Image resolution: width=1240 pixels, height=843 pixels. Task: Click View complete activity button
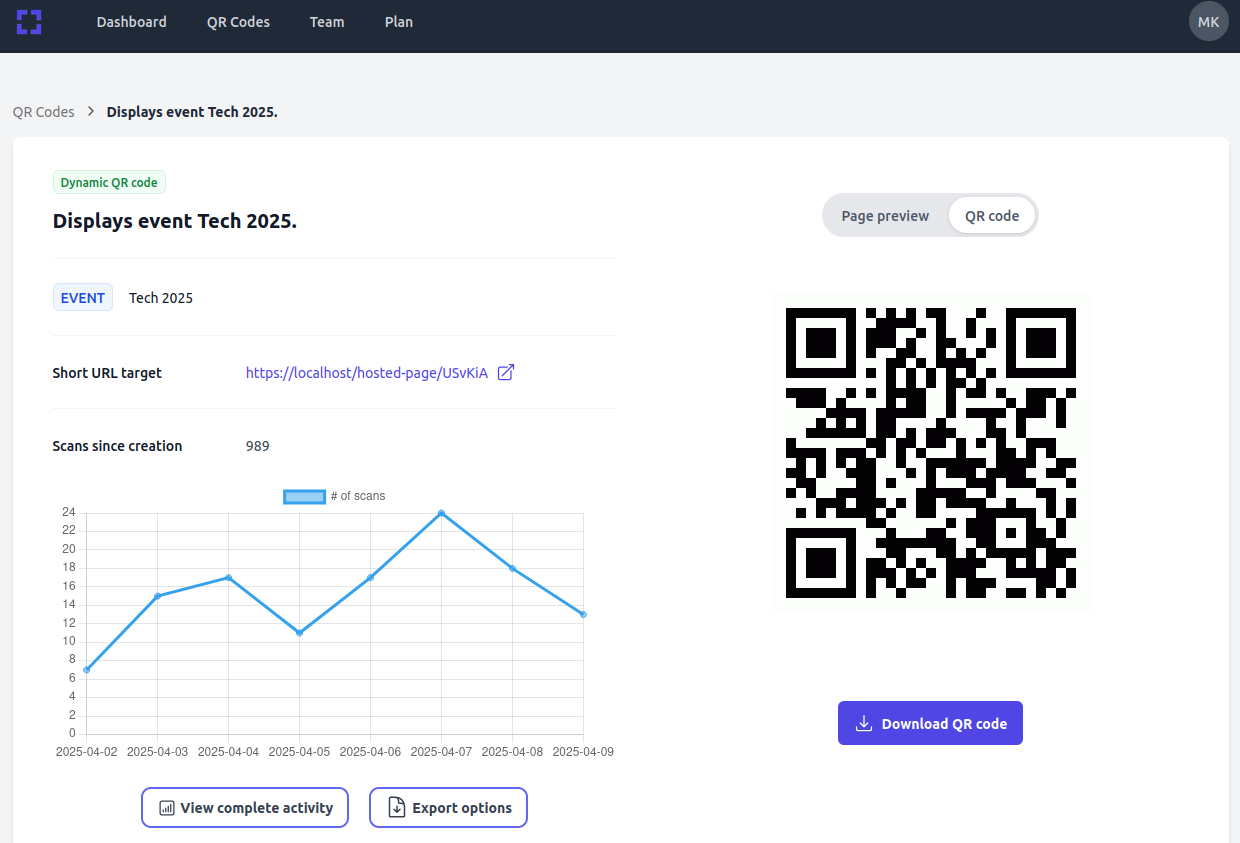pyautogui.click(x=245, y=808)
